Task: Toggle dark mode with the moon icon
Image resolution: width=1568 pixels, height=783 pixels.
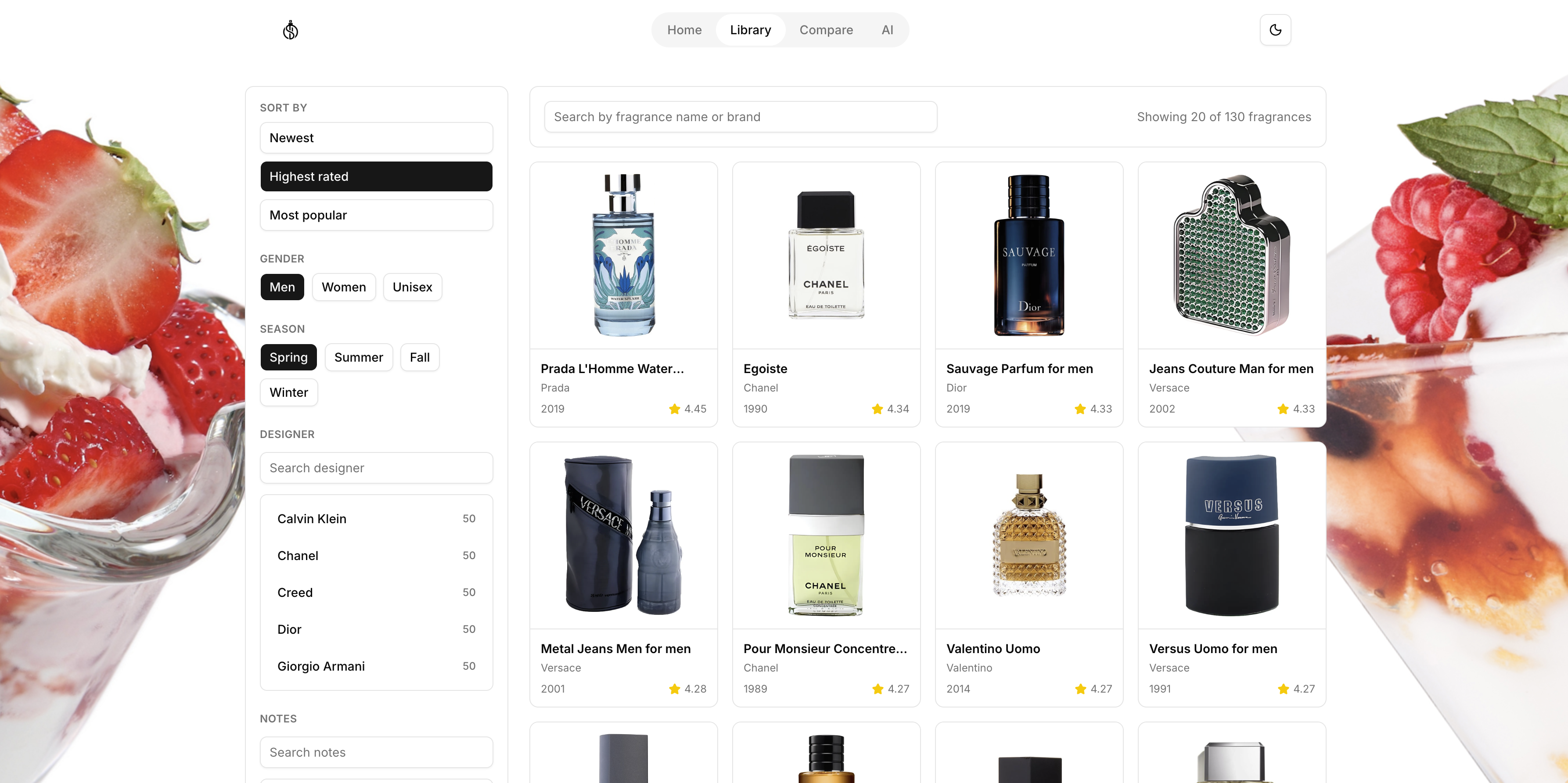Action: coord(1275,30)
